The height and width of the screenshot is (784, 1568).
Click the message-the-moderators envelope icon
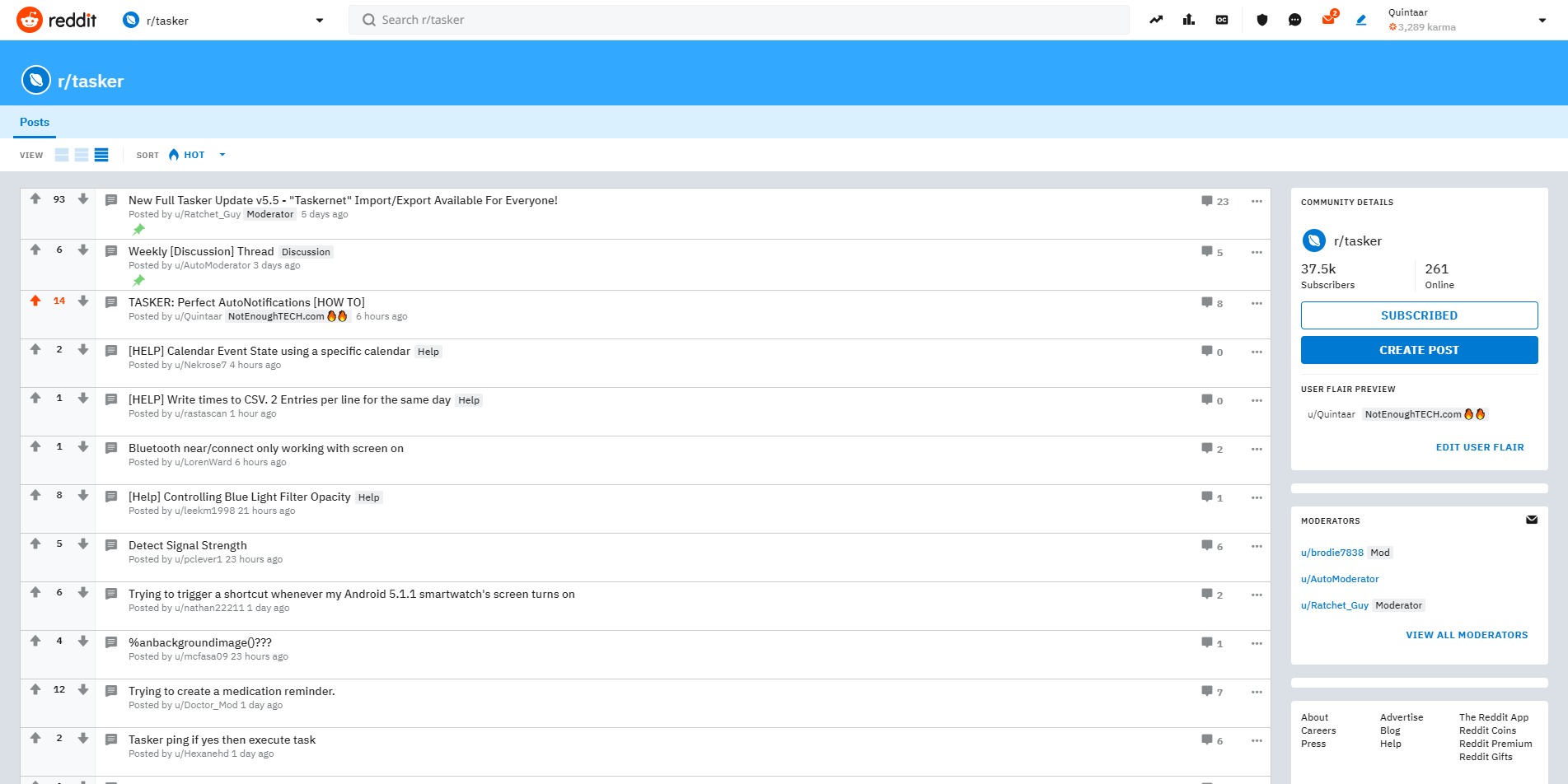1531,520
